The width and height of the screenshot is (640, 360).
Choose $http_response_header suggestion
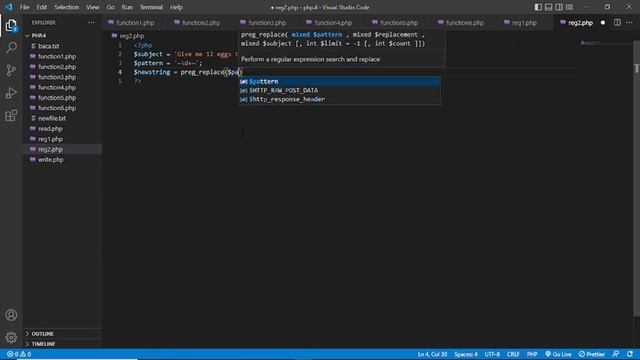[340, 99]
